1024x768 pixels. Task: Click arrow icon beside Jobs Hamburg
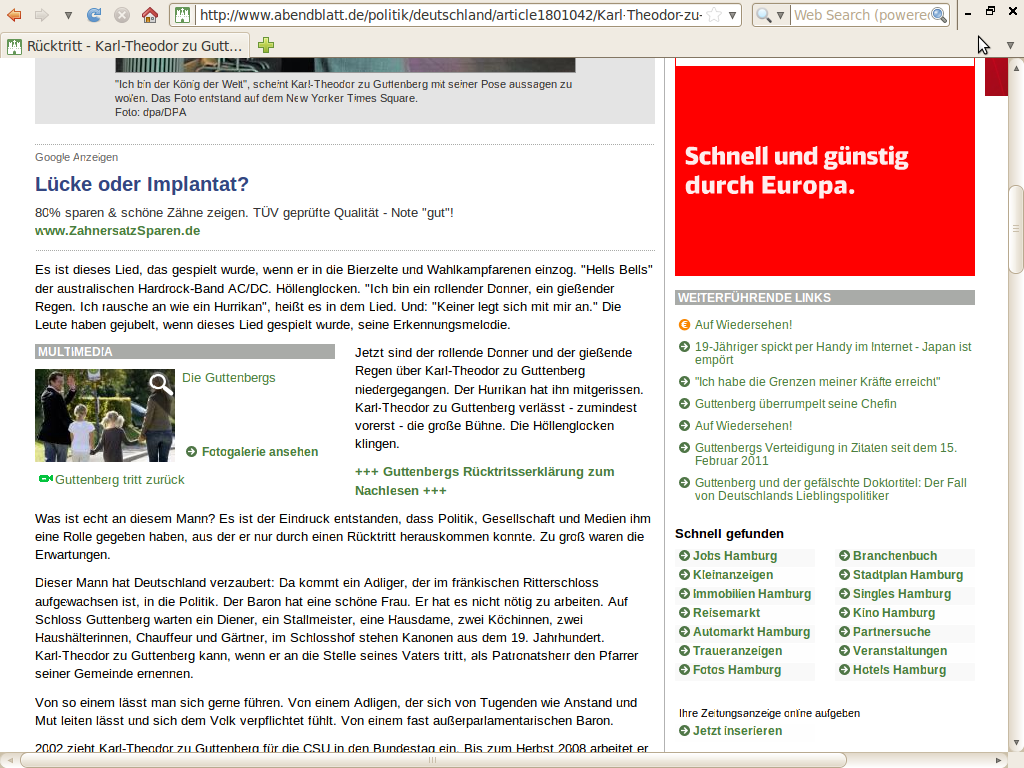click(684, 556)
